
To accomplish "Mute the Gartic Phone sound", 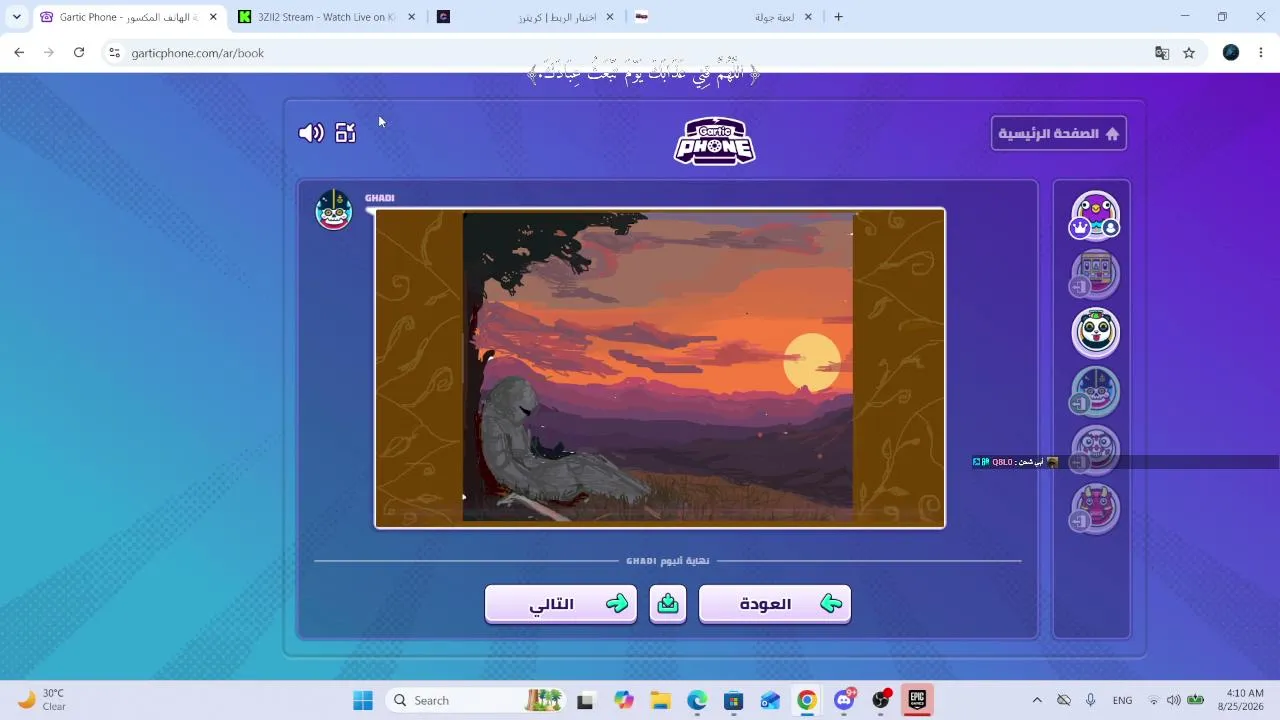I will pyautogui.click(x=311, y=133).
